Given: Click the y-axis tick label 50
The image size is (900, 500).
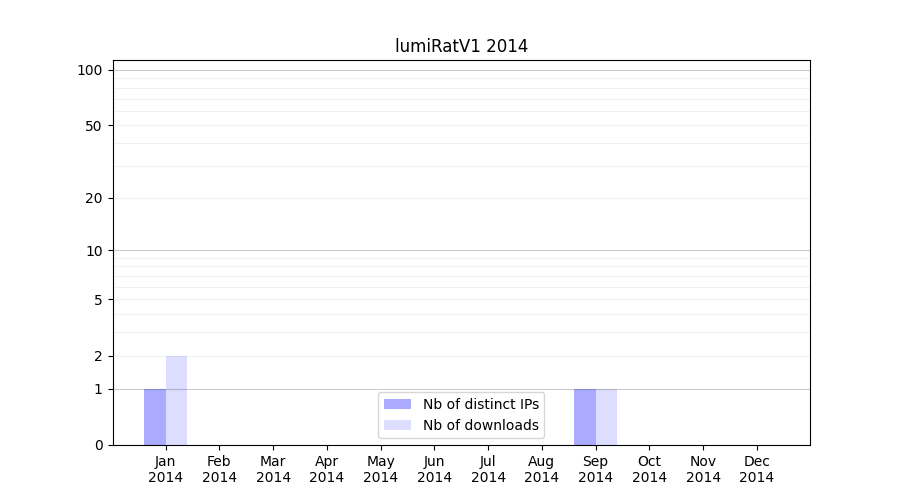Looking at the screenshot, I should 94,126.
